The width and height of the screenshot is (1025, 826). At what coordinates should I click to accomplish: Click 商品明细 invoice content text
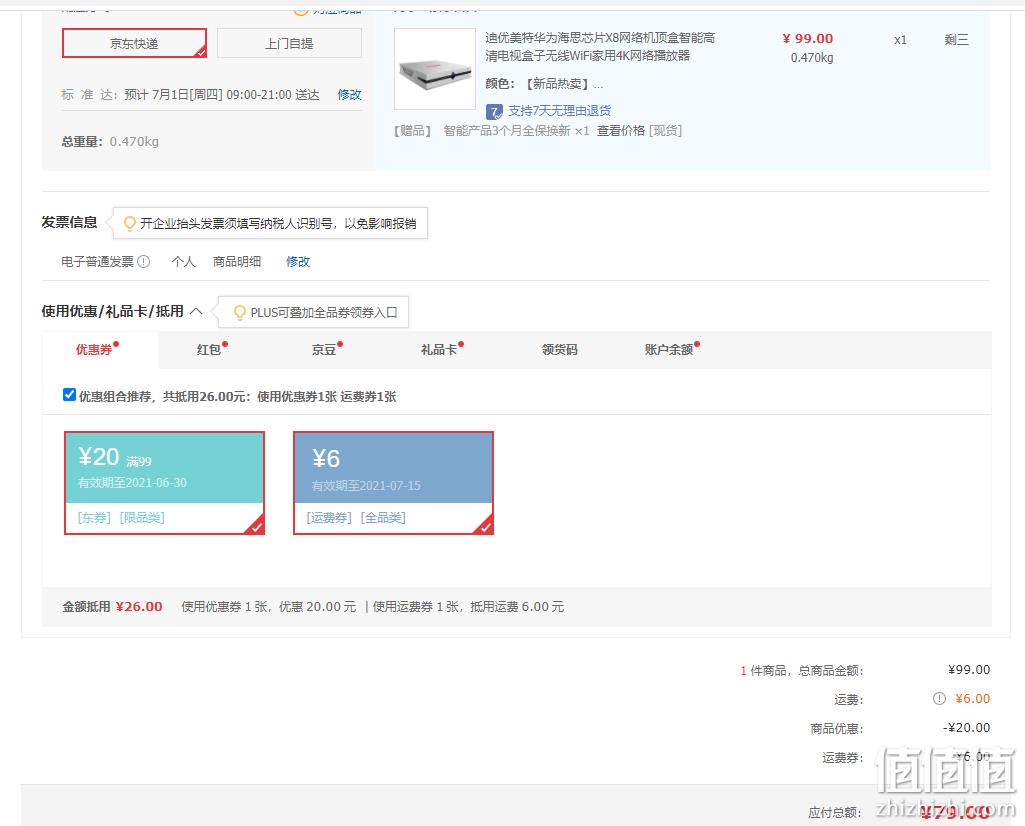pyautogui.click(x=237, y=261)
